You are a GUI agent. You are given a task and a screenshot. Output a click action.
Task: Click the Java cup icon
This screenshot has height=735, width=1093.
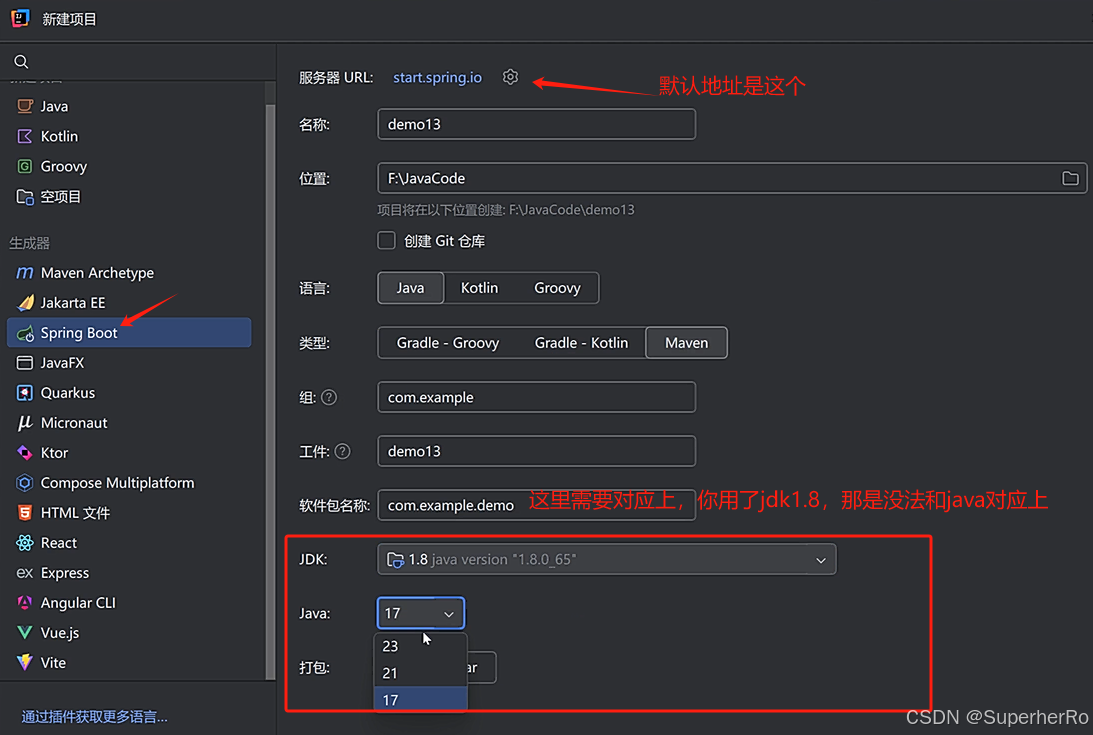point(25,106)
